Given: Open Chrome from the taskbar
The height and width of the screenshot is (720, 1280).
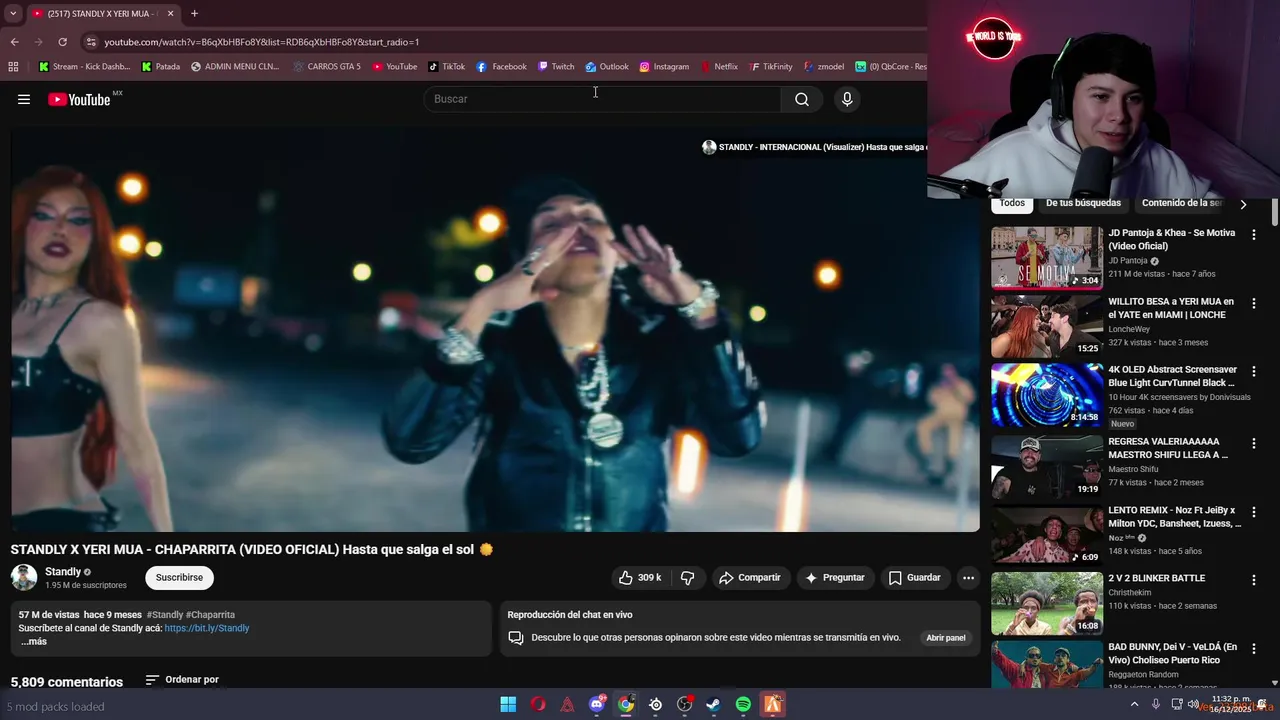Looking at the screenshot, I should (626, 705).
